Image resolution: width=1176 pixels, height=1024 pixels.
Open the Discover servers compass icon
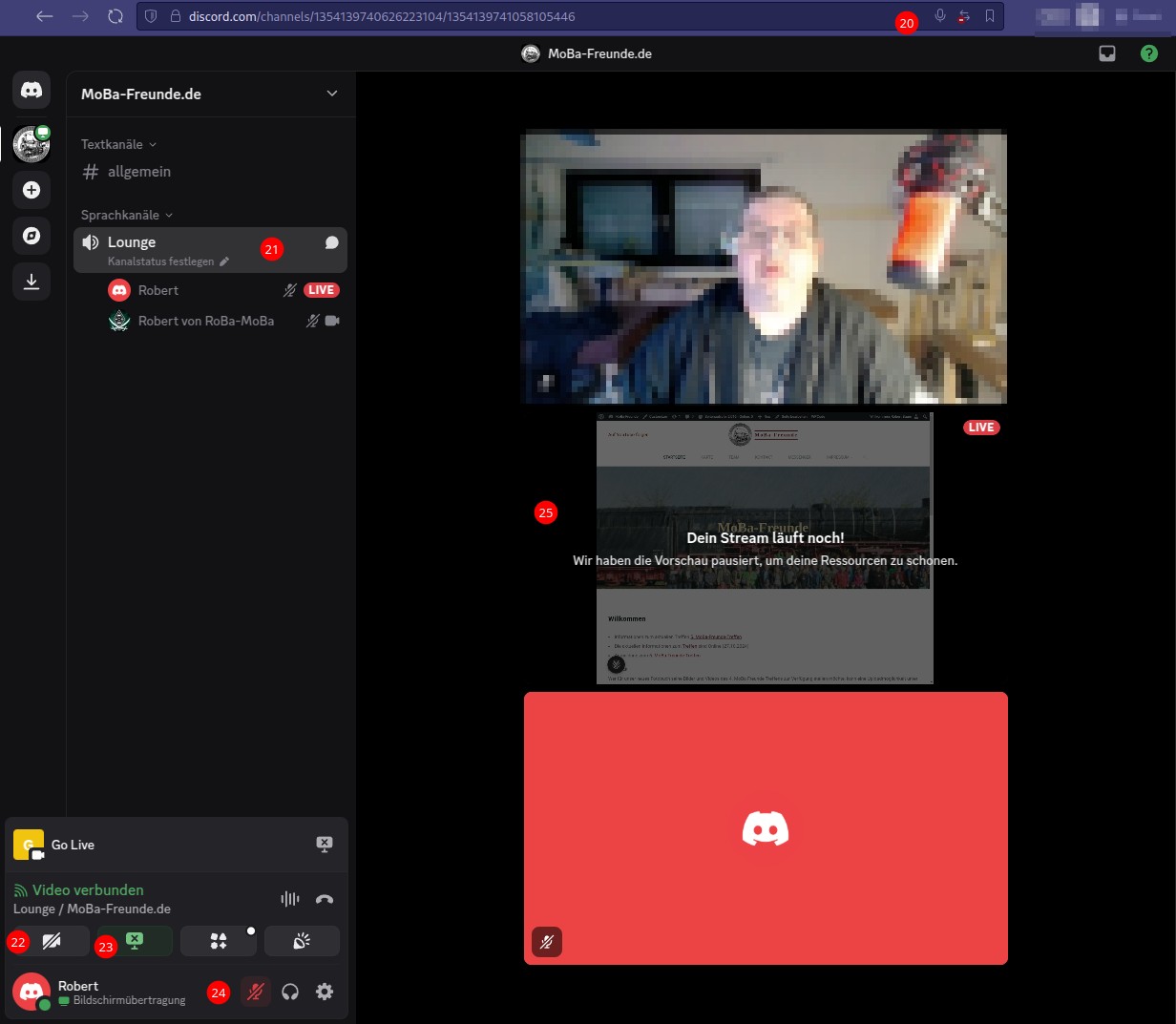pos(31,236)
